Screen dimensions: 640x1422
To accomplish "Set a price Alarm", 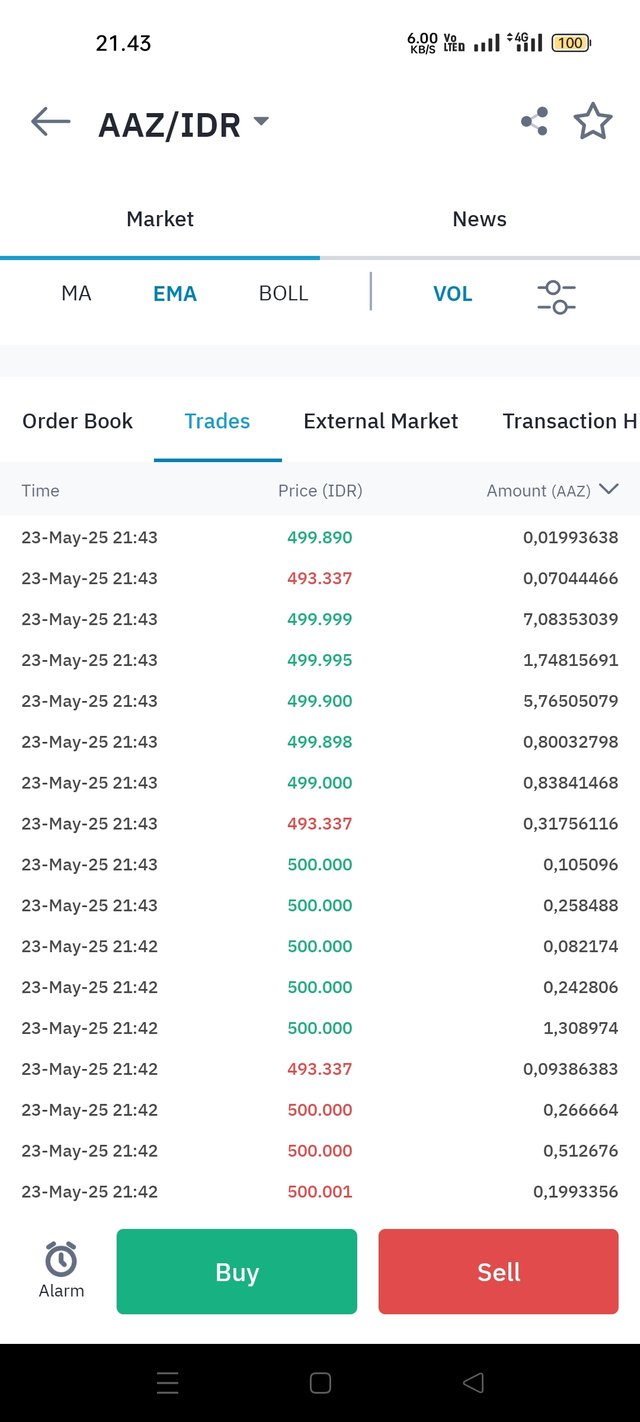I will (61, 1270).
